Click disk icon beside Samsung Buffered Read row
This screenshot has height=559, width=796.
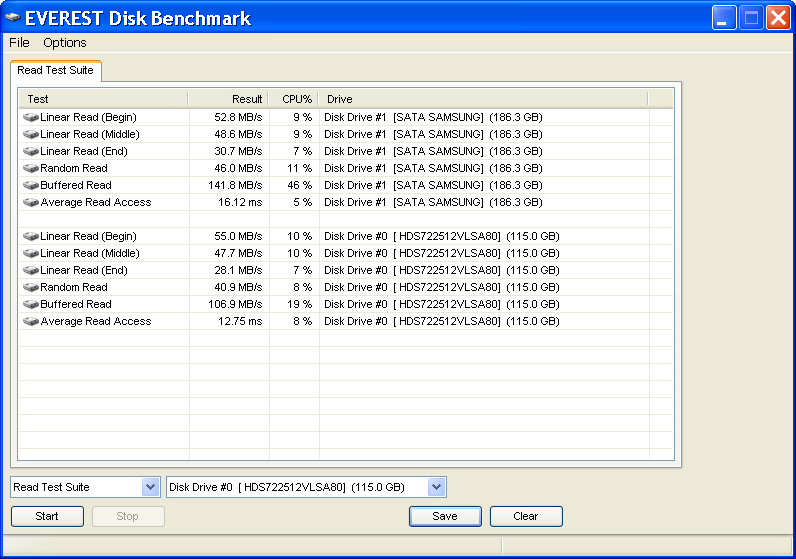31,186
